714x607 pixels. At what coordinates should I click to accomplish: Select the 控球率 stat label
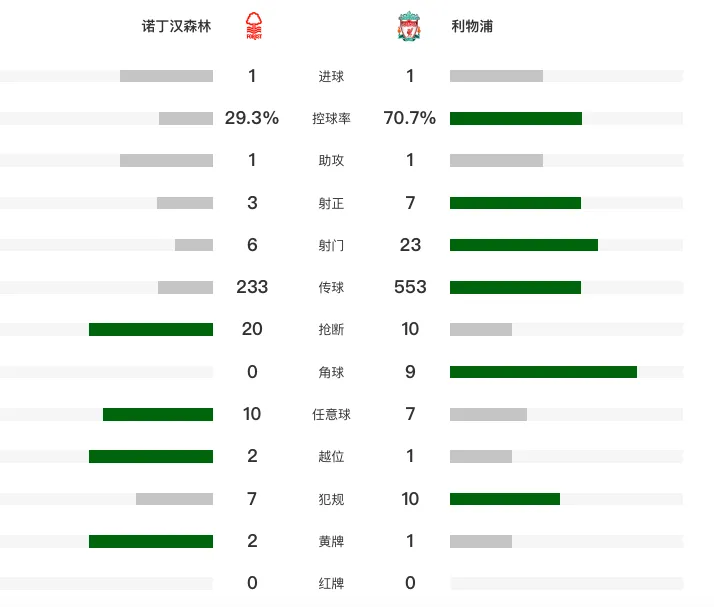331,118
